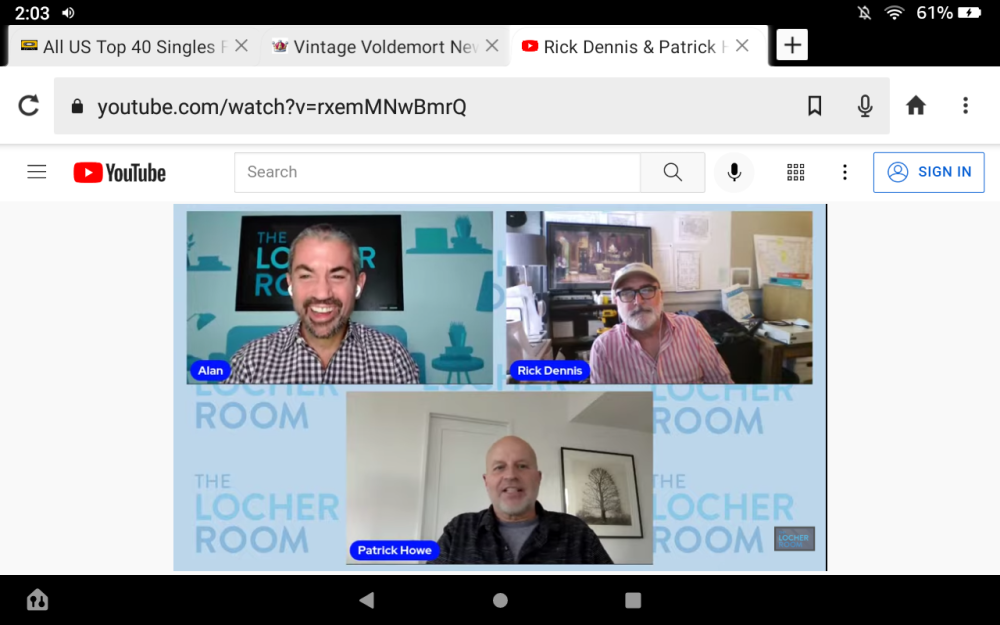The height and width of the screenshot is (625, 1000).
Task: Click the YouTube logo
Action: [x=120, y=173]
